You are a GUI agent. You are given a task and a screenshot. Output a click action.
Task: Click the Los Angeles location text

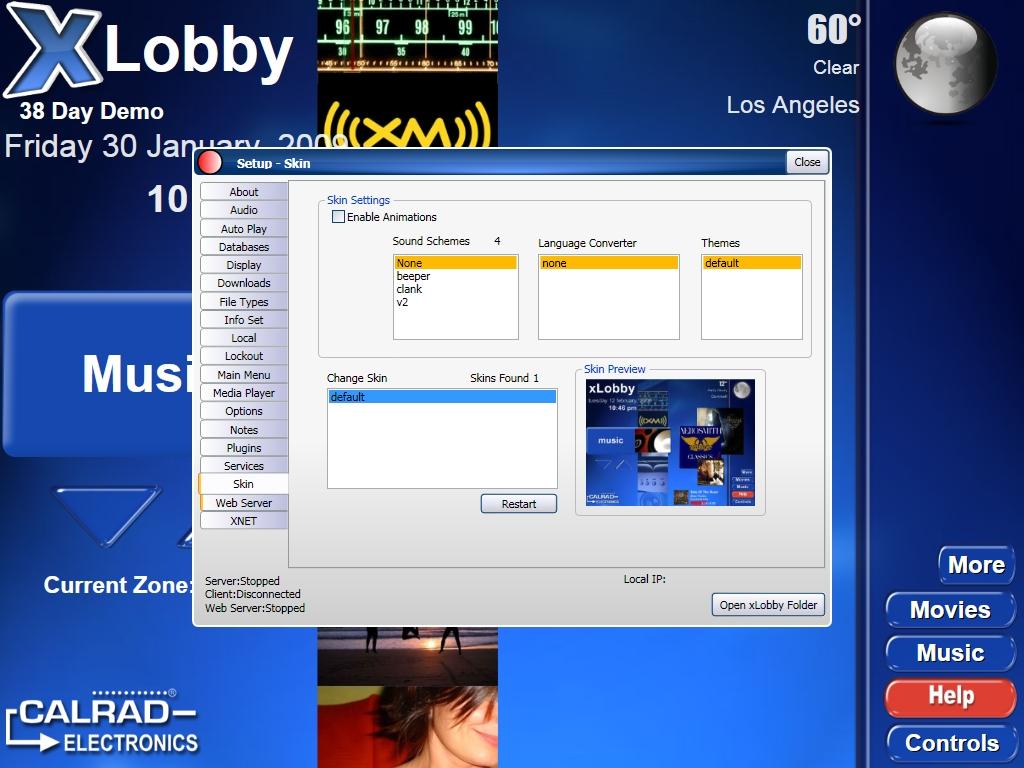pos(793,105)
